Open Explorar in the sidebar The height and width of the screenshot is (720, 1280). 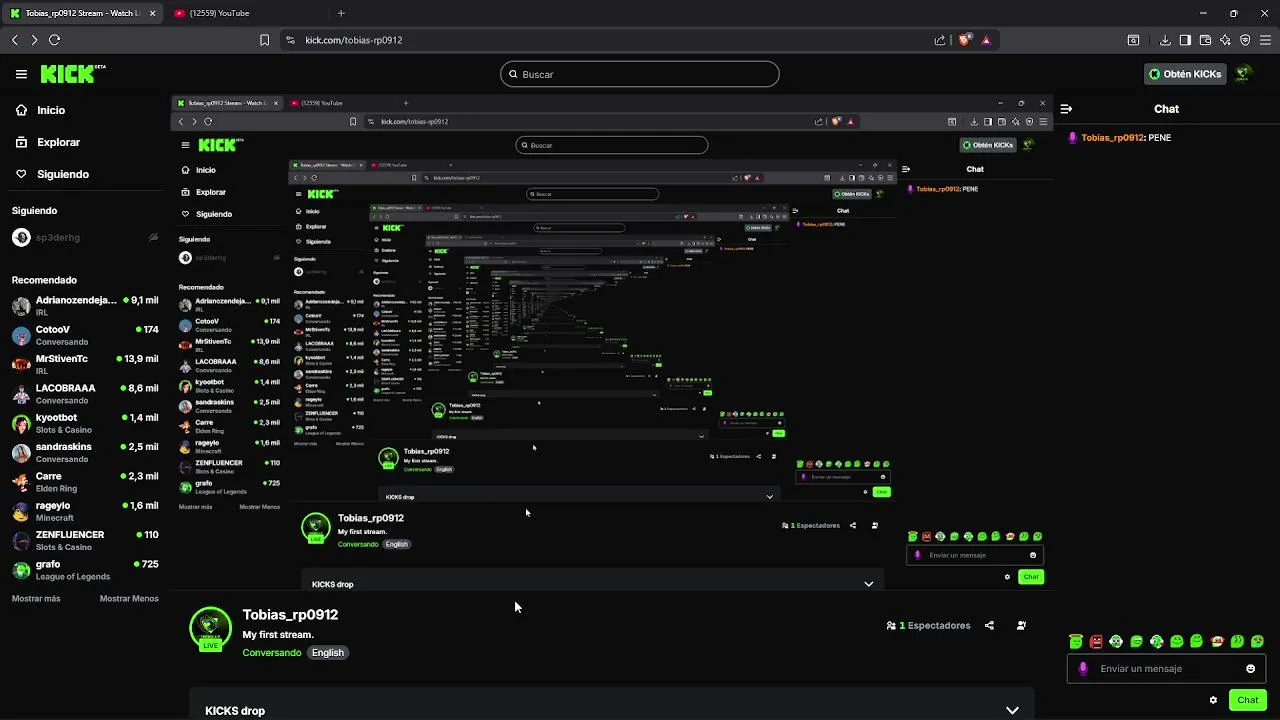(47, 142)
